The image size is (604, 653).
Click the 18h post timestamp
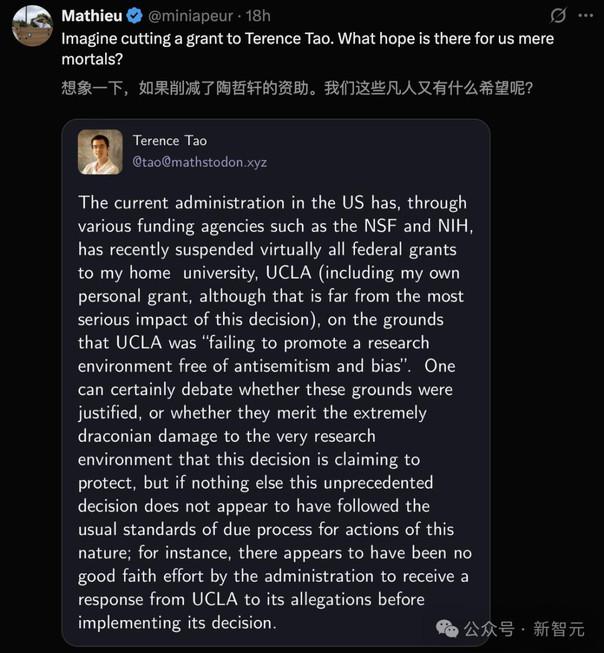(x=258, y=16)
